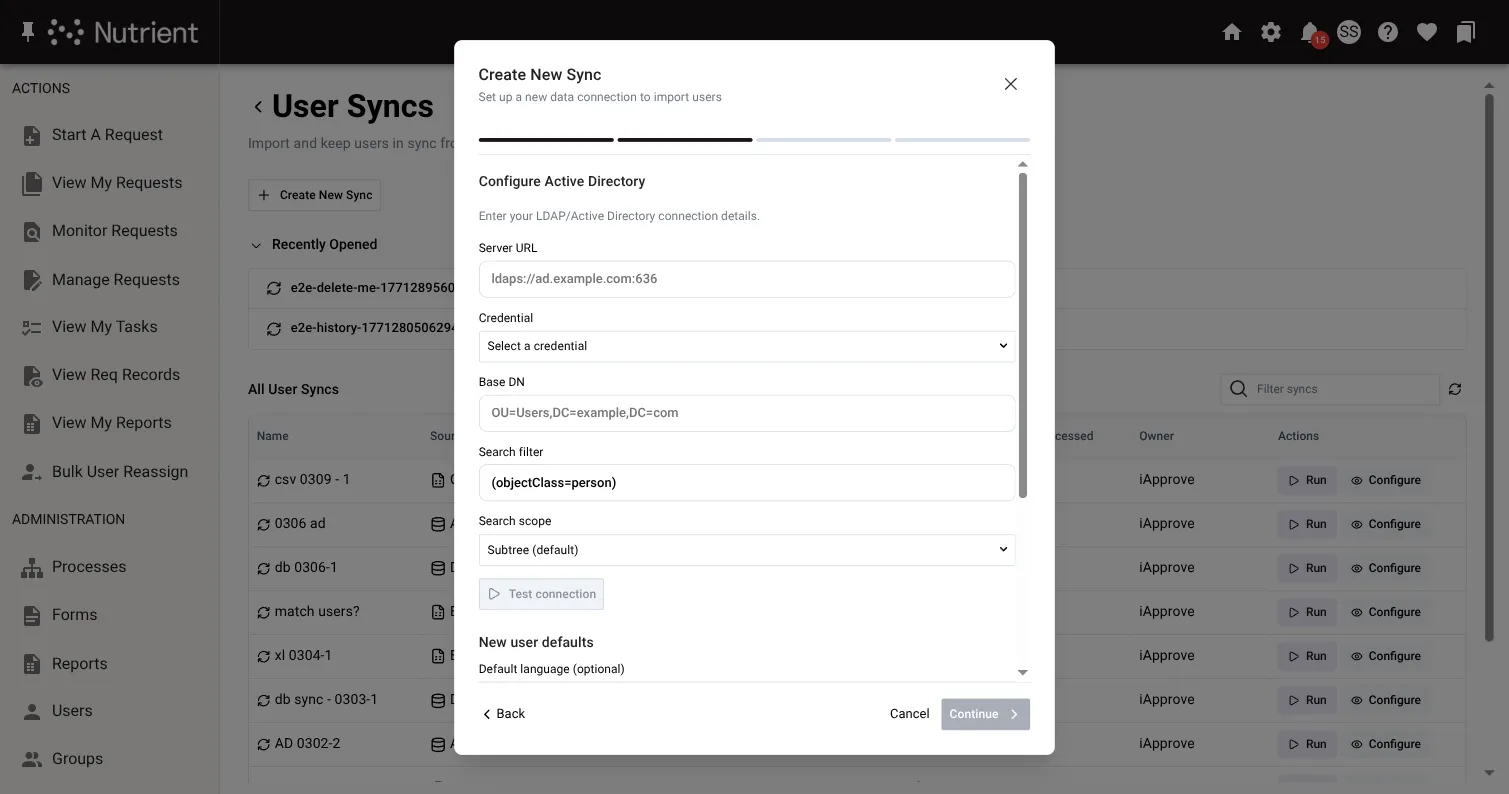Click the View My Reports sidebar icon
This screenshot has height=794, width=1509.
(x=32, y=423)
